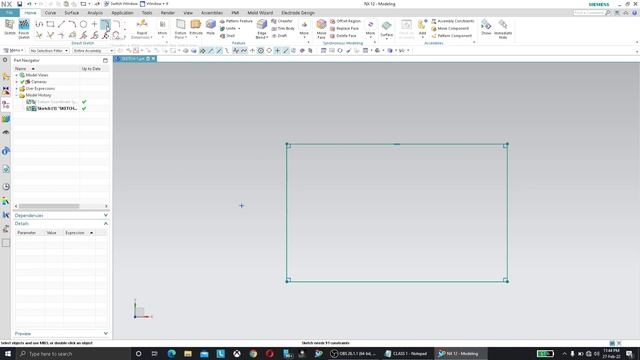Viewport: 640px width, 360px height.
Task: Click the Windows search box
Action: tap(73, 353)
